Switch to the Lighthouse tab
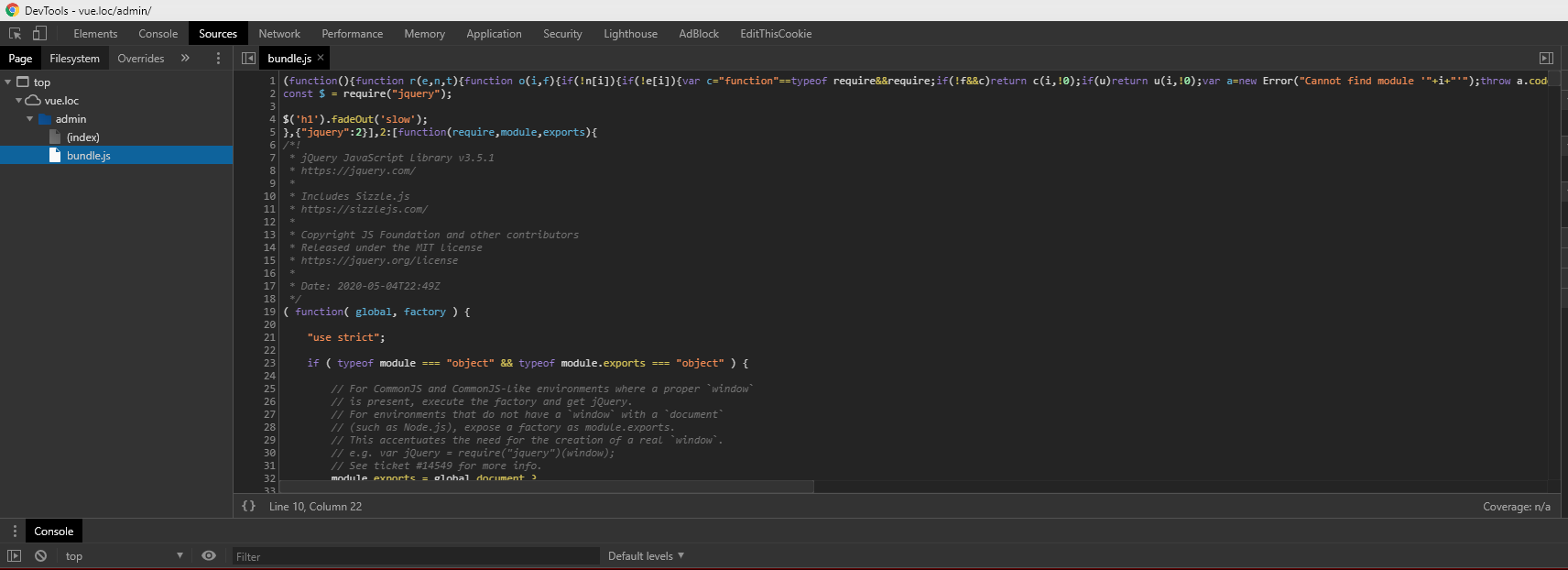Screen dimensions: 1568x570 630,34
